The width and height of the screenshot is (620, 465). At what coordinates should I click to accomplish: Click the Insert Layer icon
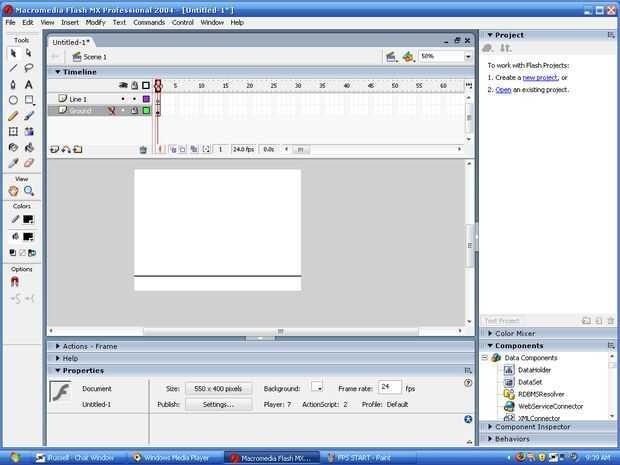pos(55,149)
